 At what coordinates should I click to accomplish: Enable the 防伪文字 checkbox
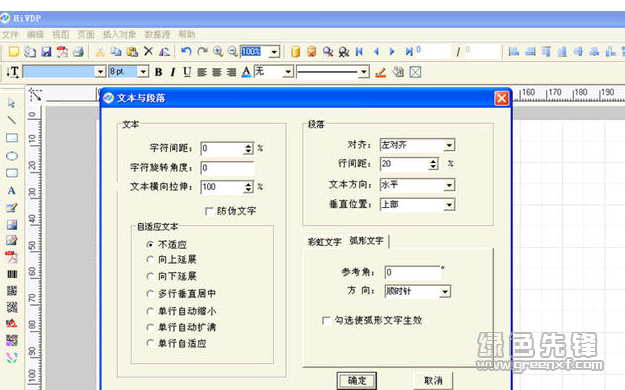pyautogui.click(x=209, y=211)
